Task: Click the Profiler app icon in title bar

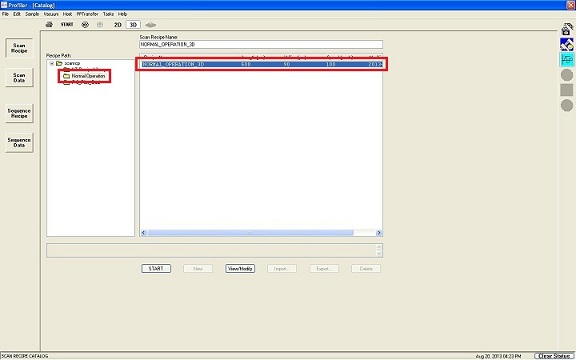Action: pos(4,5)
